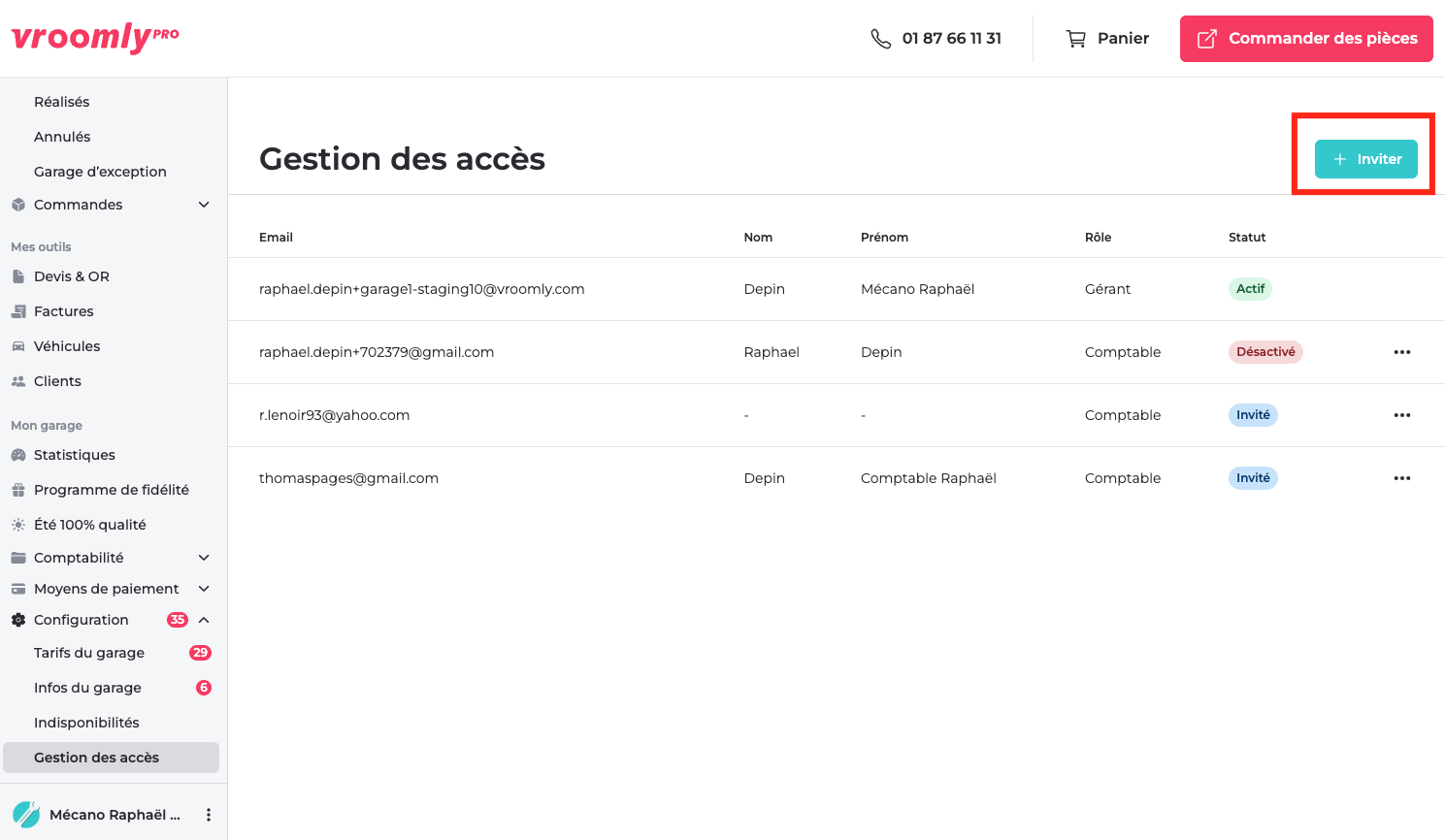Click the Été 100% qualité sun icon
Image resolution: width=1445 pixels, height=840 pixels.
tap(18, 525)
